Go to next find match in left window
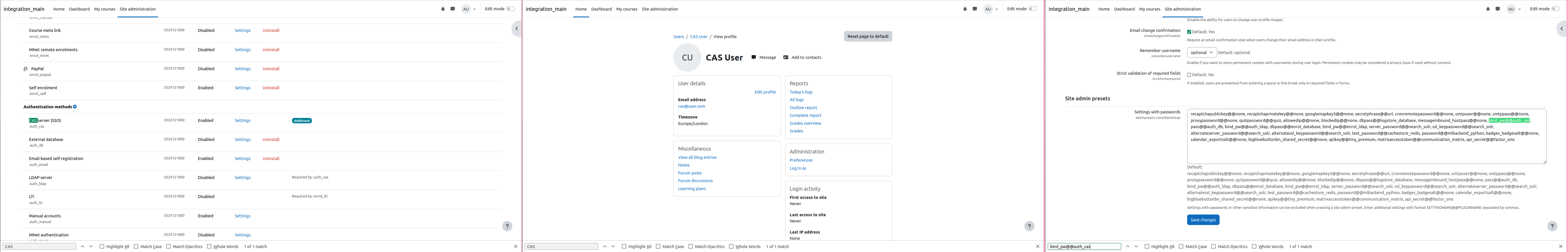 coord(91,246)
